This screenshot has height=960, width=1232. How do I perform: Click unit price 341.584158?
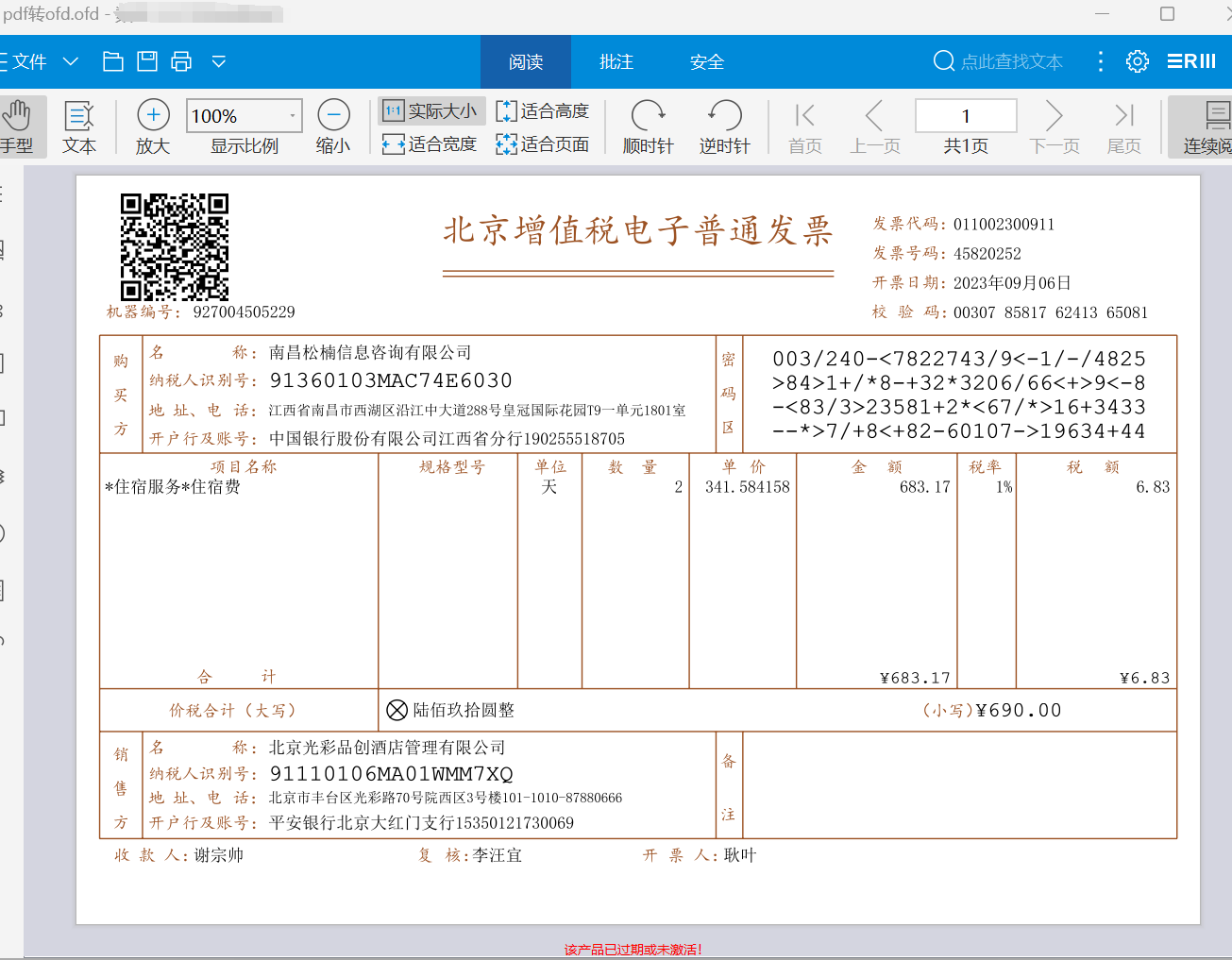pos(747,487)
